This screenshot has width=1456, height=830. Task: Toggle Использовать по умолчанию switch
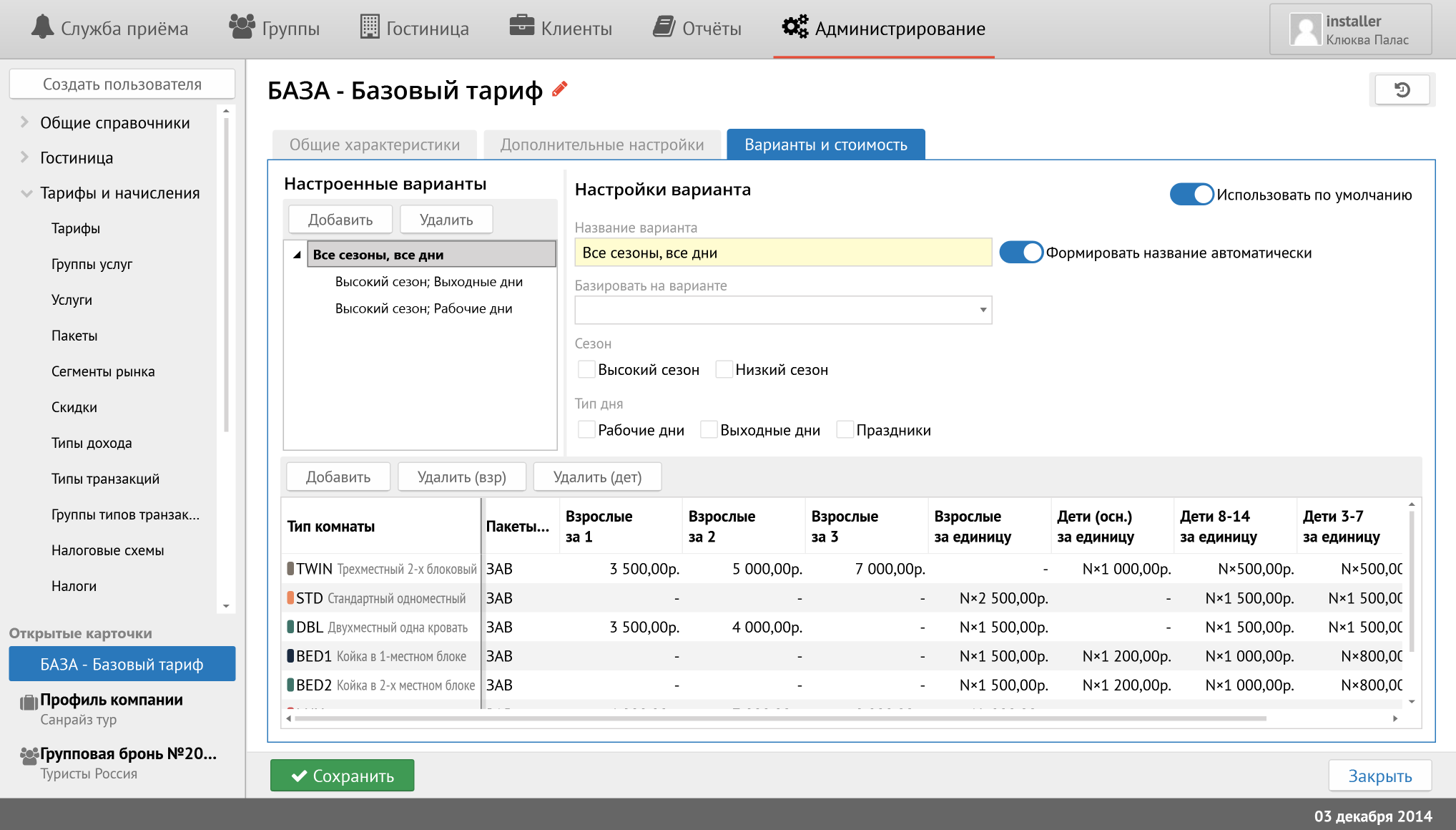pos(1191,195)
